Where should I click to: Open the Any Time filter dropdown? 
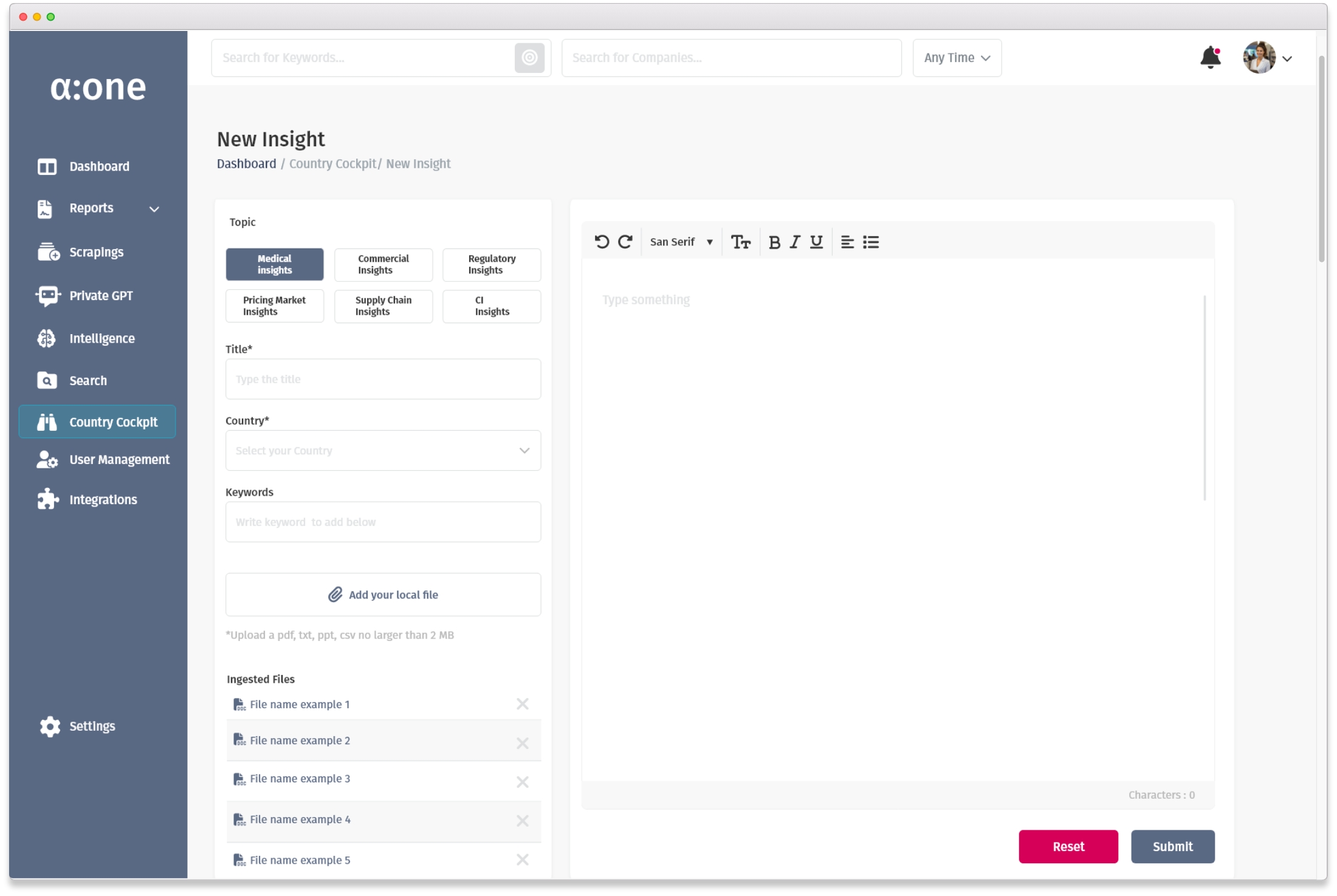coord(956,58)
